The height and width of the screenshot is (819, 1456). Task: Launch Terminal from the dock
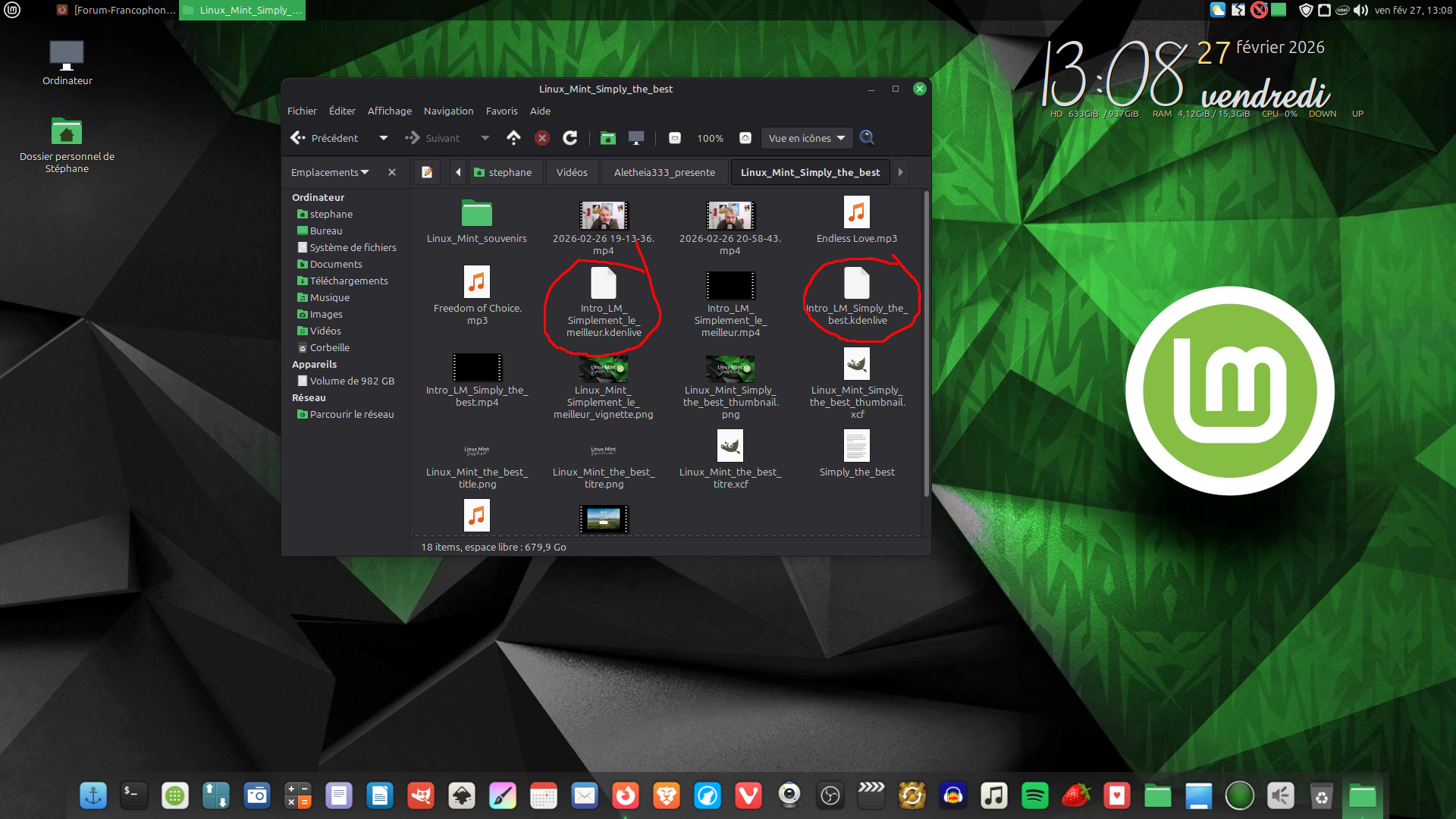tap(134, 795)
